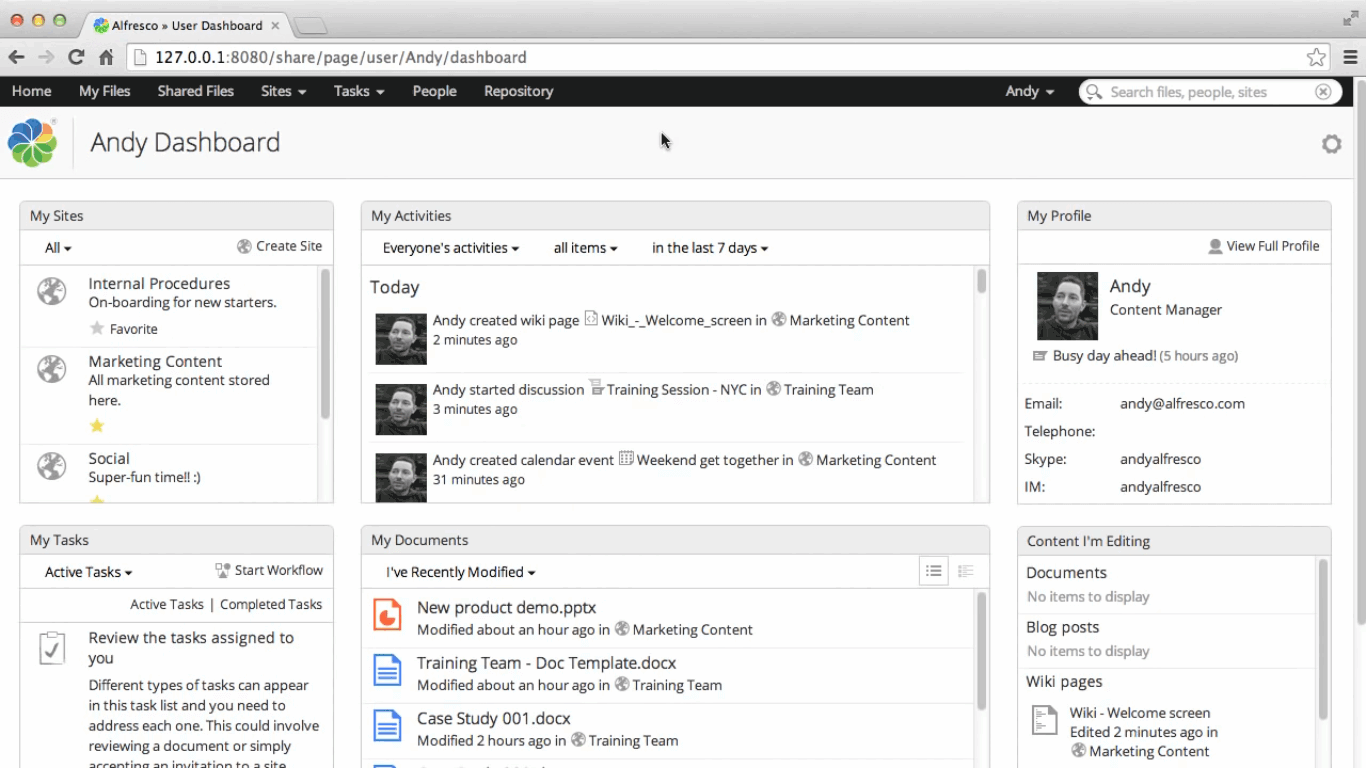Click the My Activities panel scrollbar

pyautogui.click(x=982, y=281)
